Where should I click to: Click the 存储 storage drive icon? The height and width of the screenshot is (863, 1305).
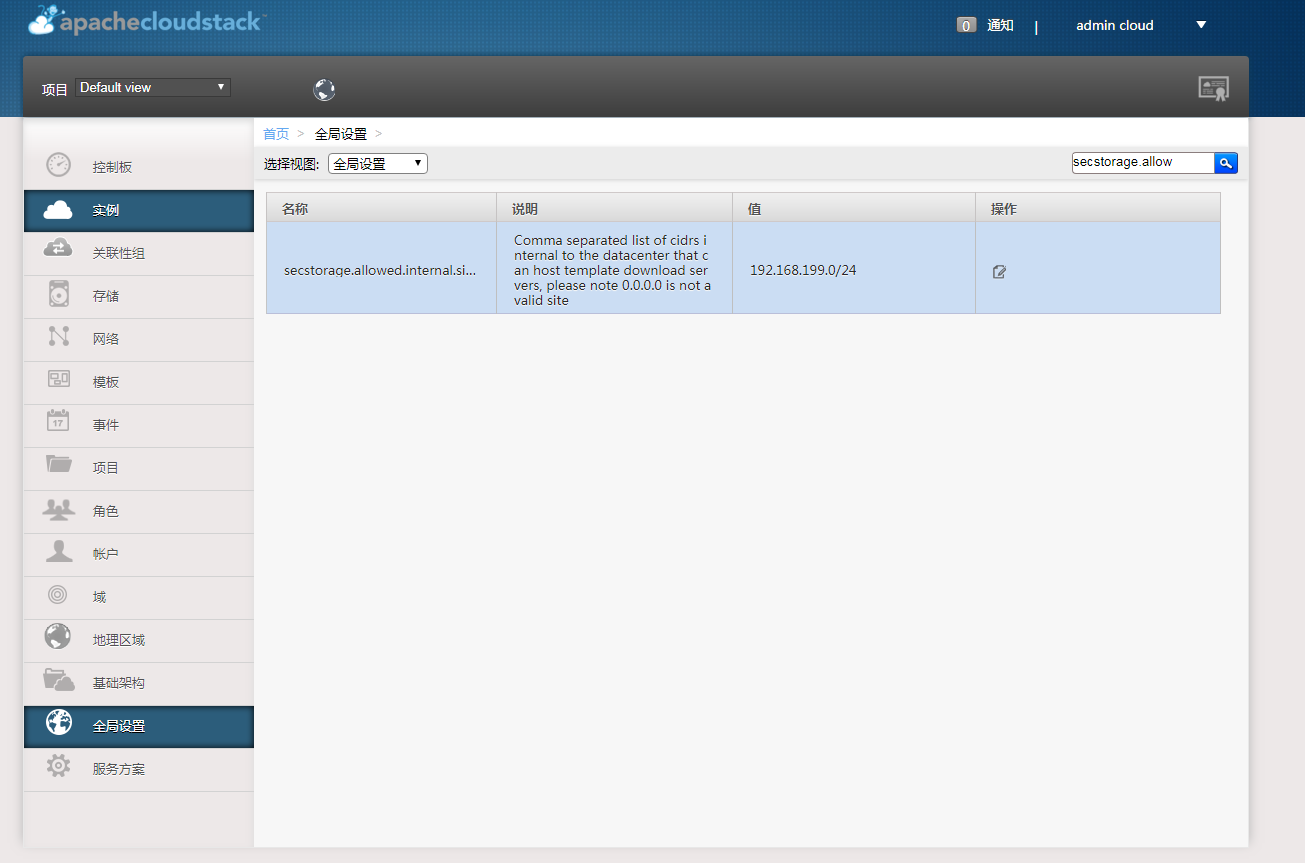pyautogui.click(x=58, y=296)
